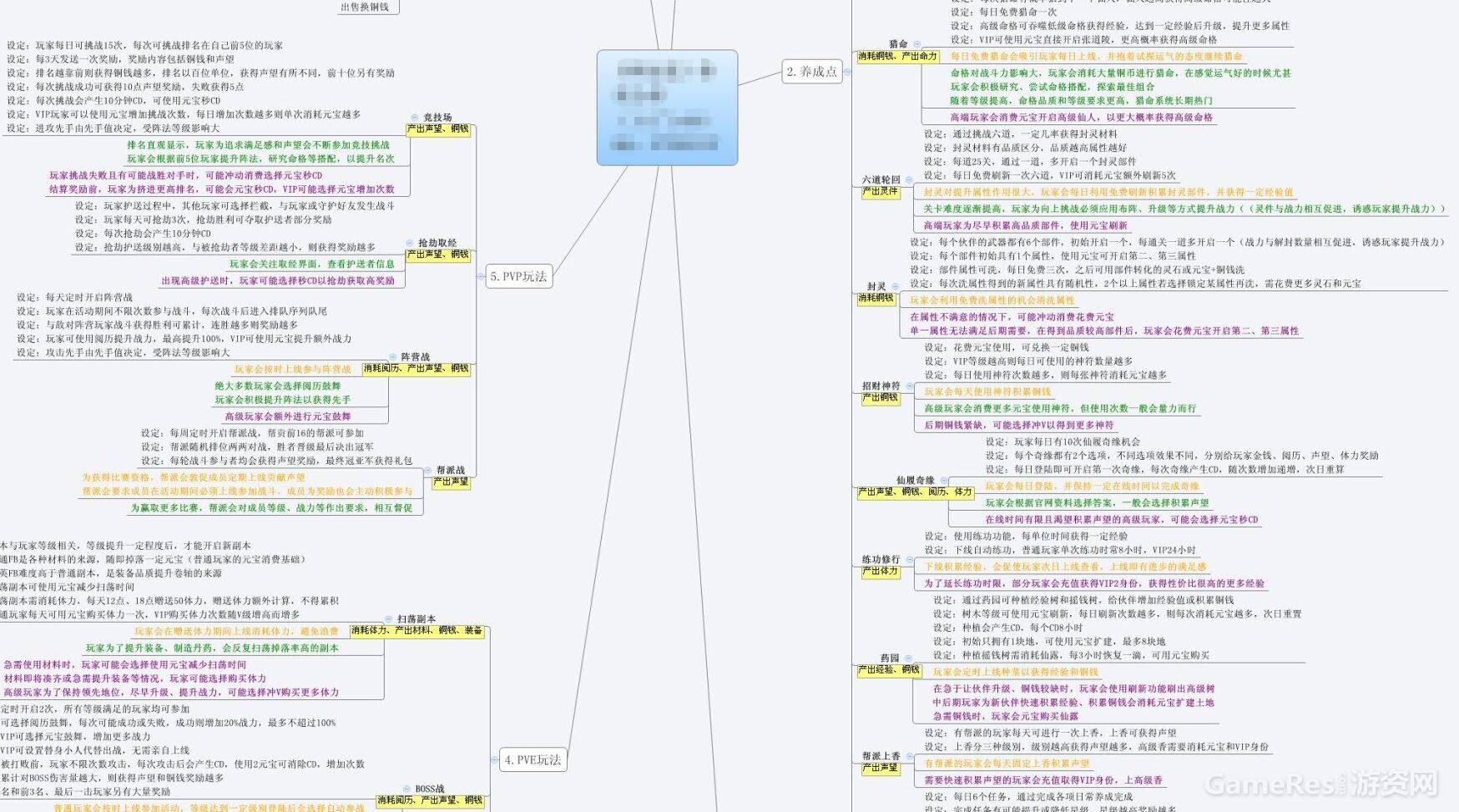
Task: Collapse the 竞技场 branch toggle
Action: coord(415,118)
